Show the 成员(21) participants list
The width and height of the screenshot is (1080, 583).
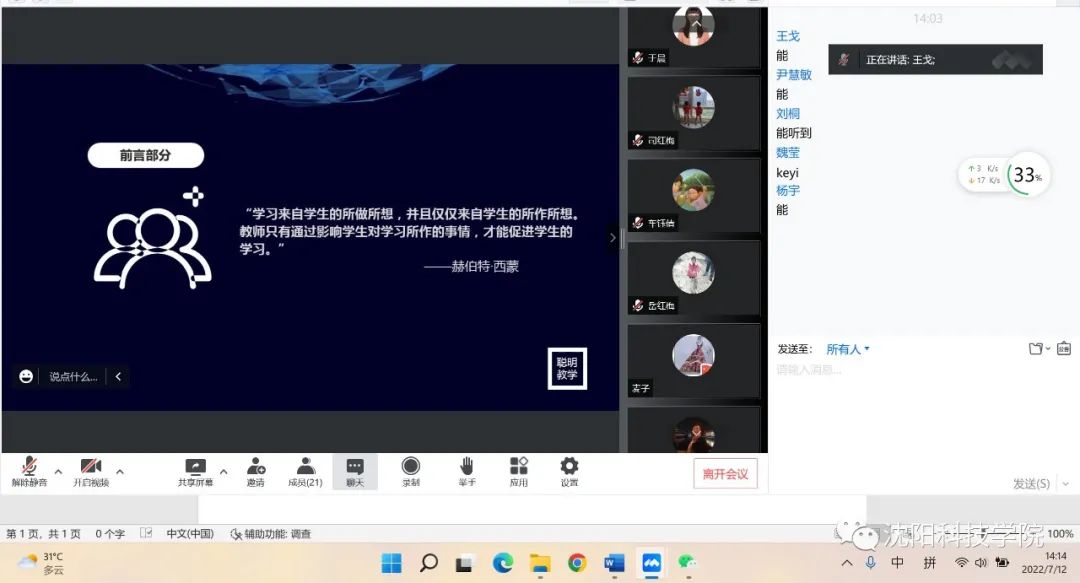tap(305, 470)
